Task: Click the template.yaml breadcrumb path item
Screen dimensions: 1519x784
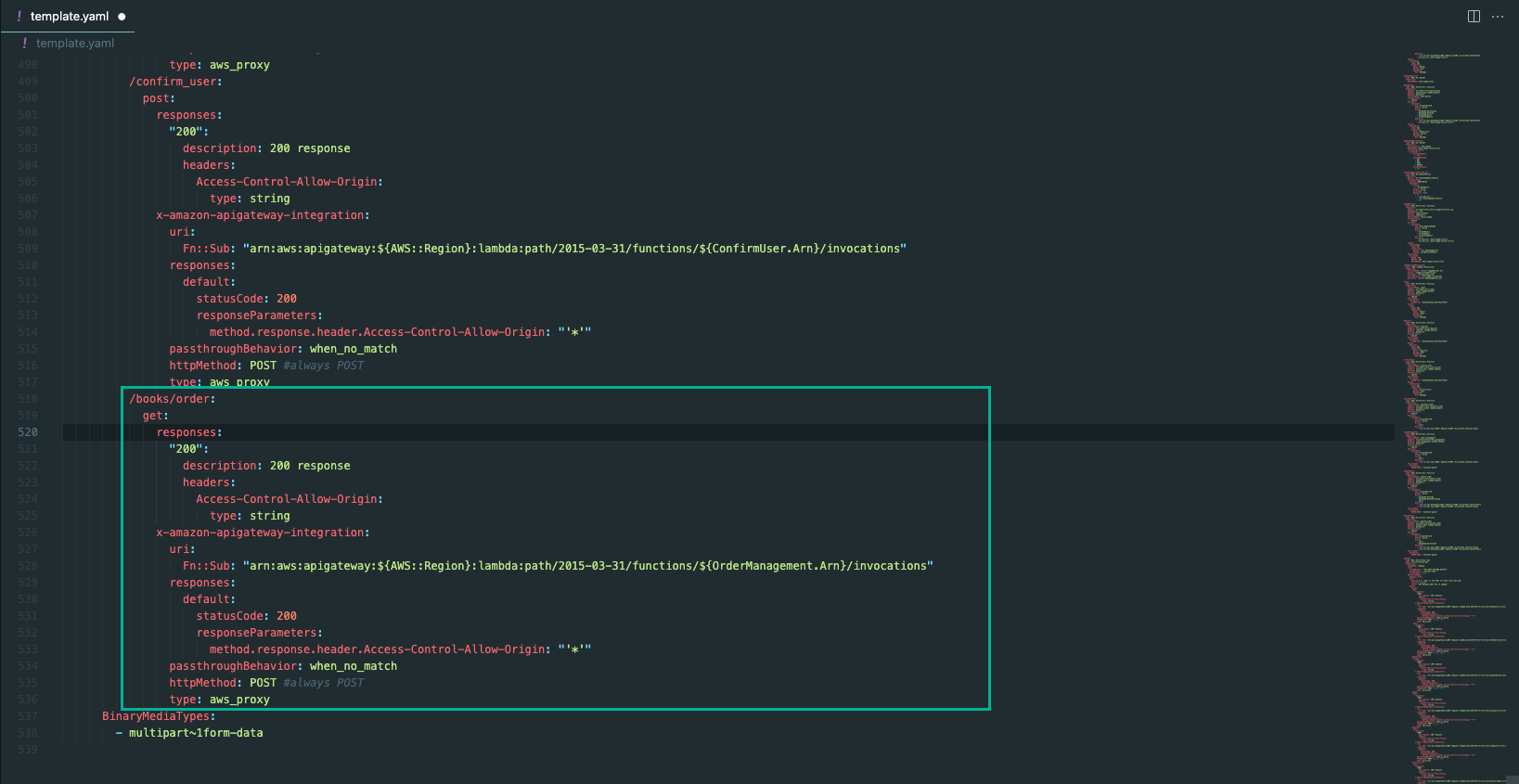Action: coord(75,44)
